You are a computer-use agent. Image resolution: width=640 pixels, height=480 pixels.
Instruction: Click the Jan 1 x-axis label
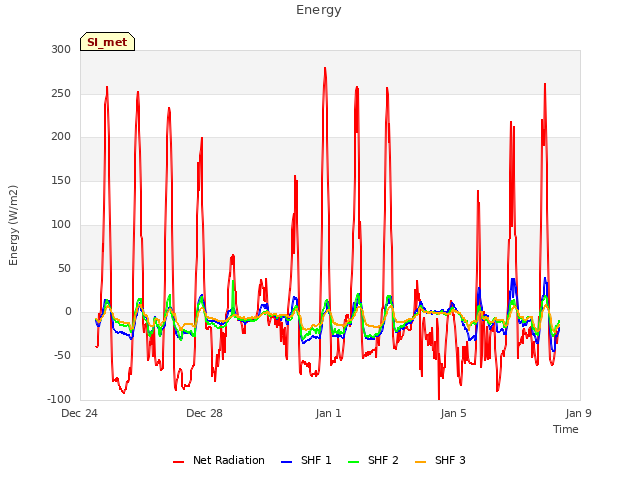pos(329,413)
